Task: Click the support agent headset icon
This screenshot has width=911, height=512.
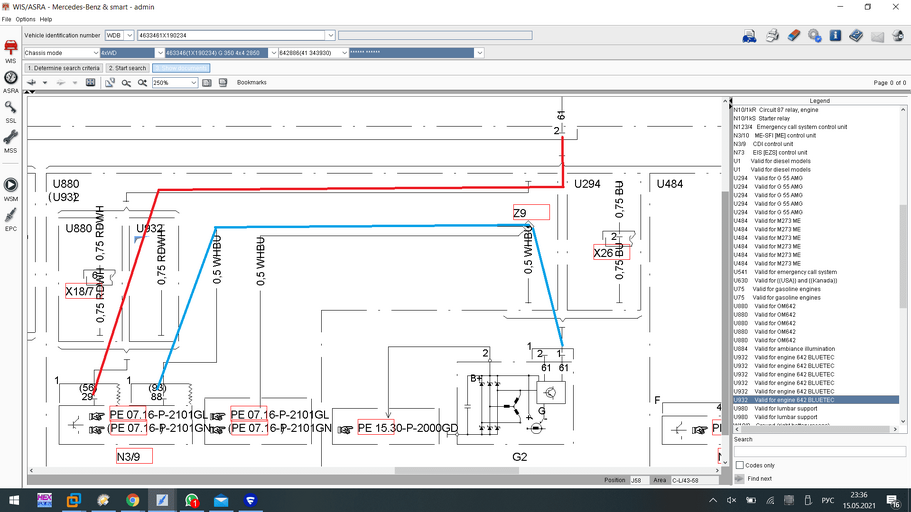Action: 898,36
